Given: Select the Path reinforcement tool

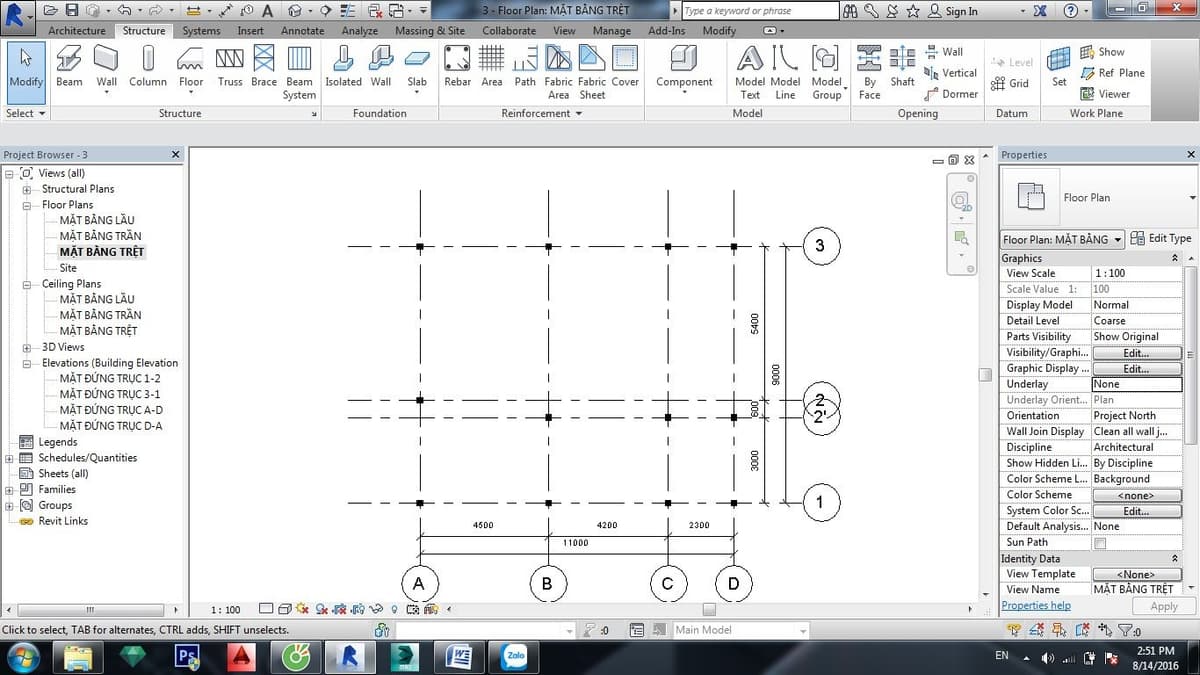Looking at the screenshot, I should [x=525, y=67].
